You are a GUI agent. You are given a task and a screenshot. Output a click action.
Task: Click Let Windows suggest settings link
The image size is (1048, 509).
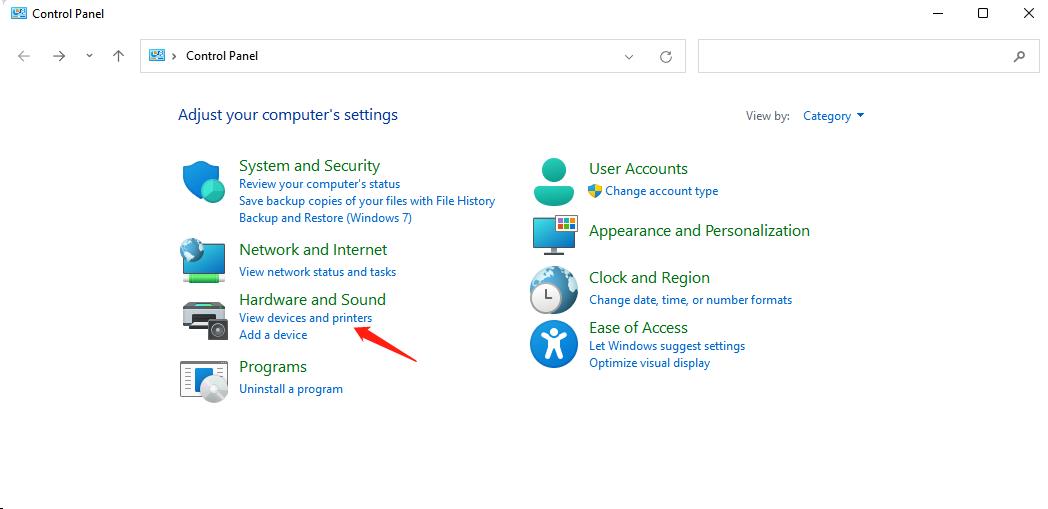point(667,346)
